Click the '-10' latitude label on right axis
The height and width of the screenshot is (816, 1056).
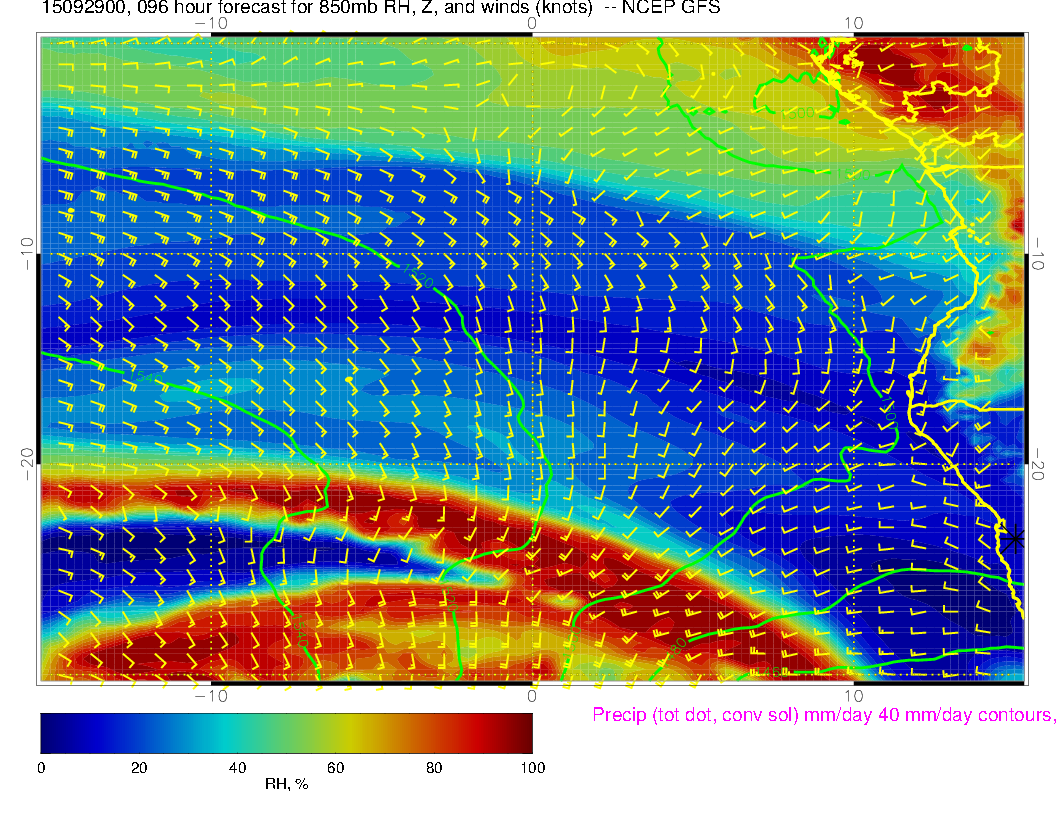pyautogui.click(x=1037, y=254)
